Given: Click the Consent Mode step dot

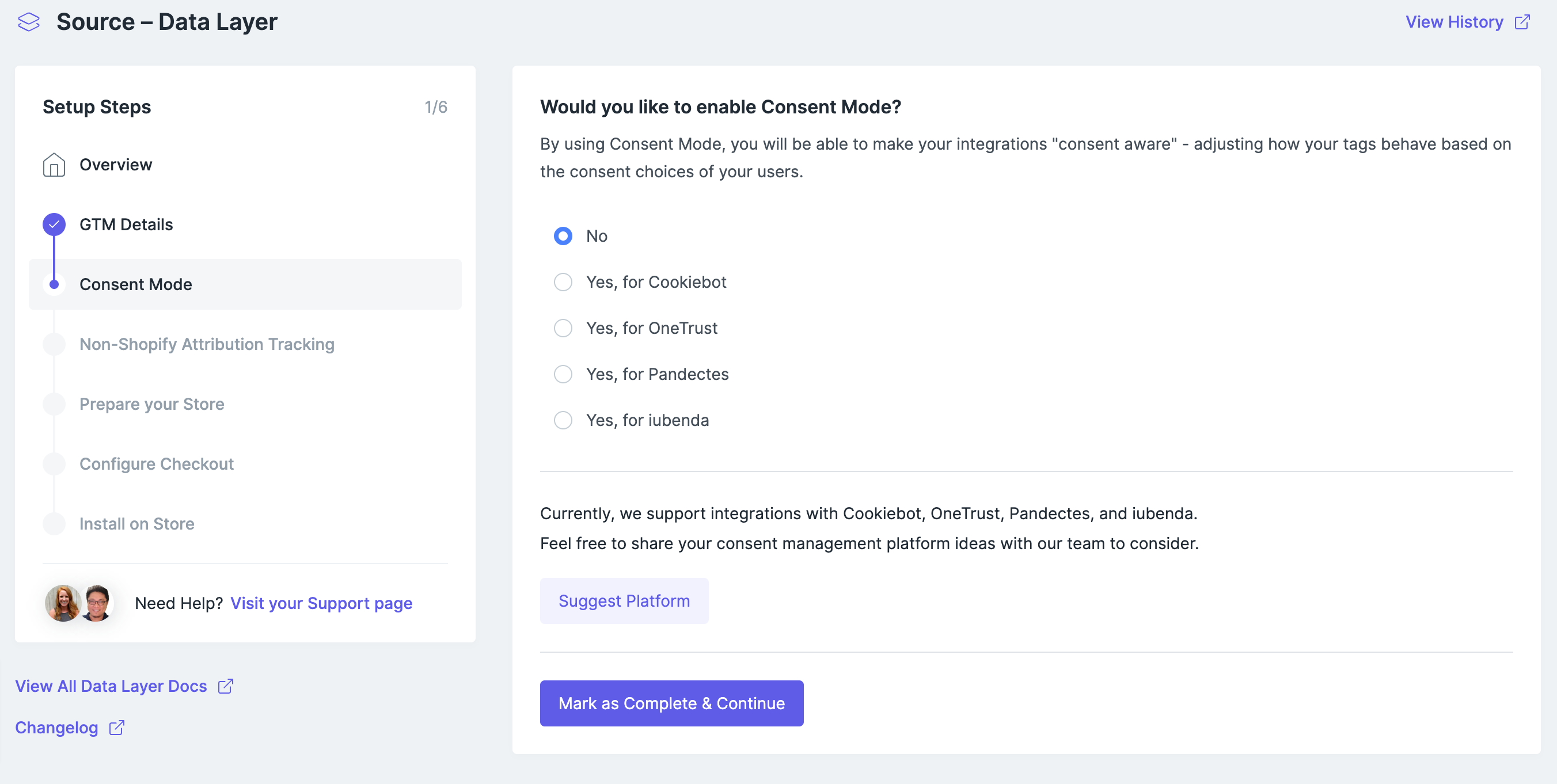Looking at the screenshot, I should click(54, 284).
